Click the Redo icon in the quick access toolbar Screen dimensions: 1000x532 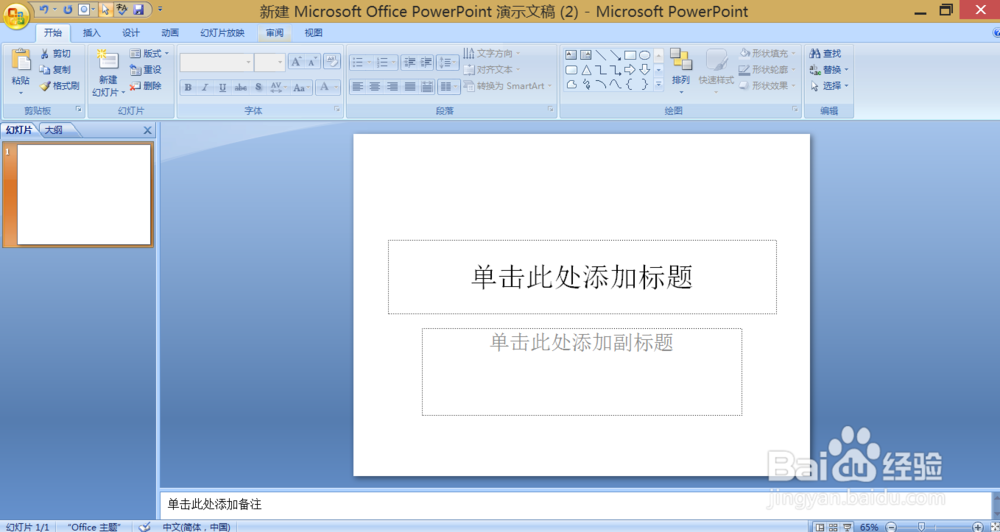(x=68, y=10)
